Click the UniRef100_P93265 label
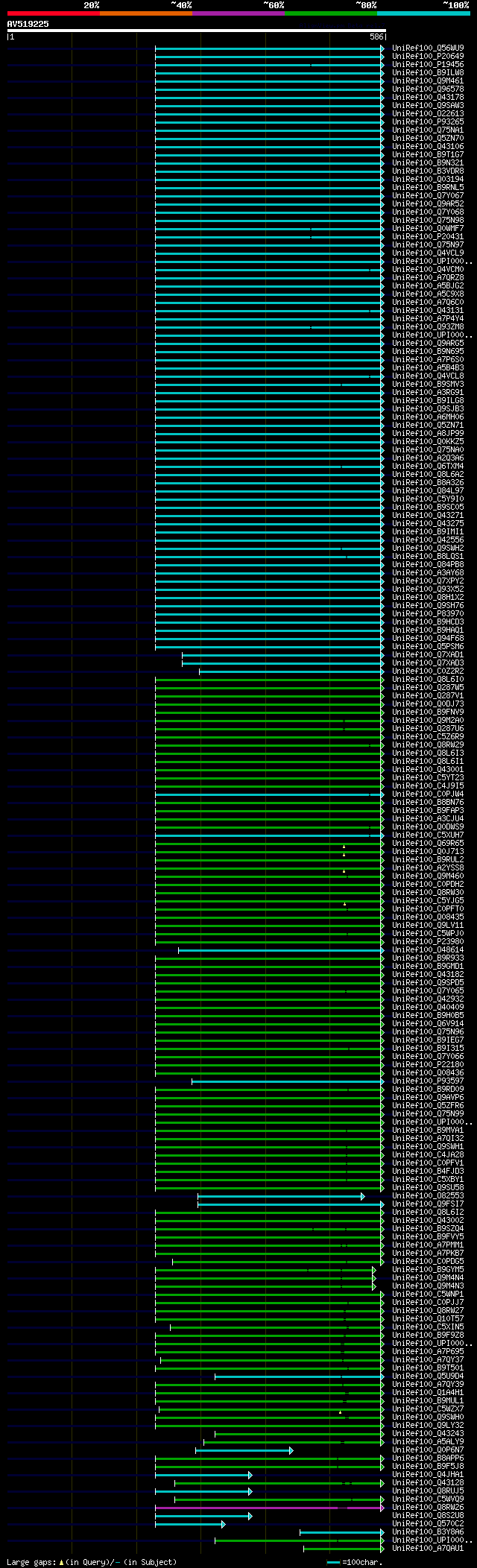Screen dimensions: 477x1568 (x=428, y=121)
